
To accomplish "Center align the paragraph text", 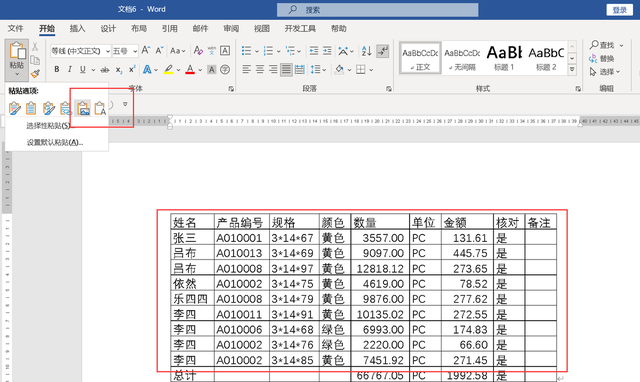I will click(260, 69).
